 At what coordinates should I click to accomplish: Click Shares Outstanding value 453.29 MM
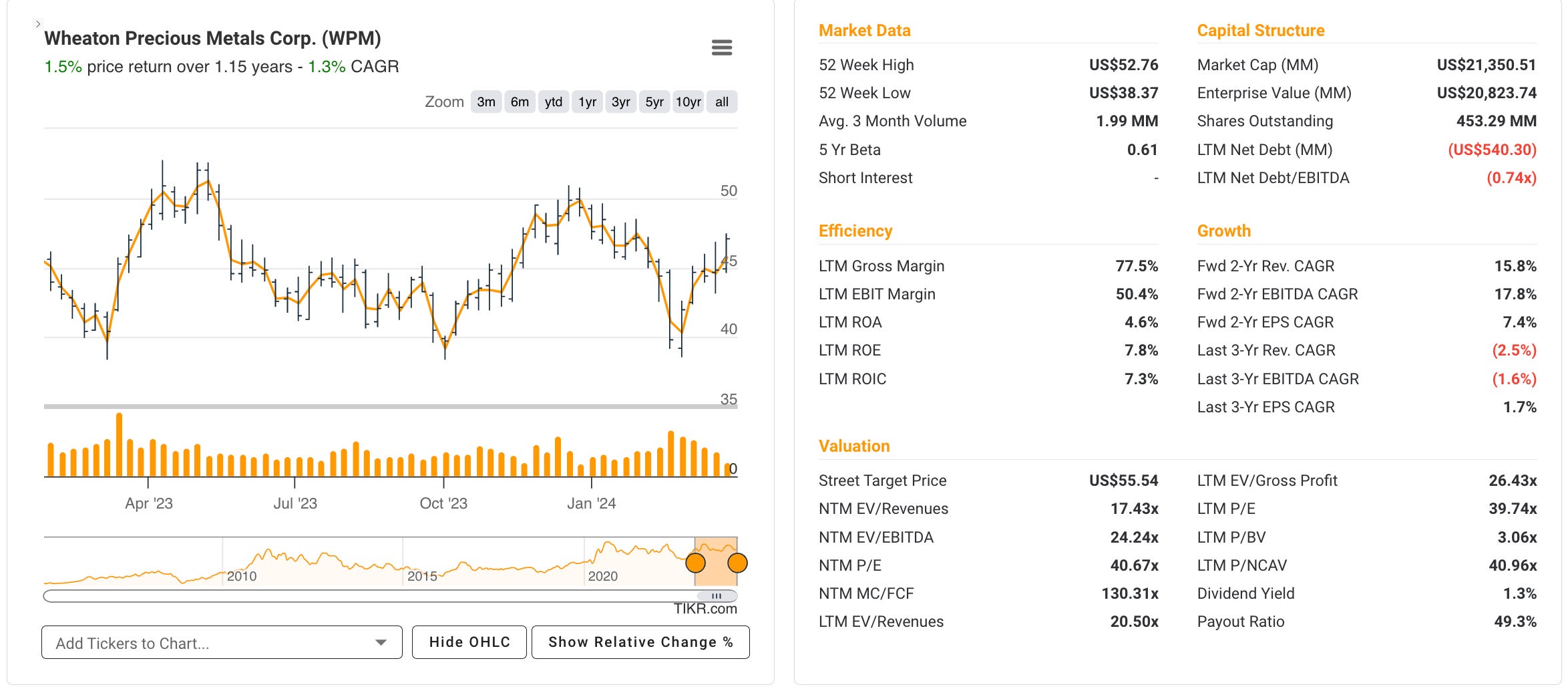tap(1496, 121)
